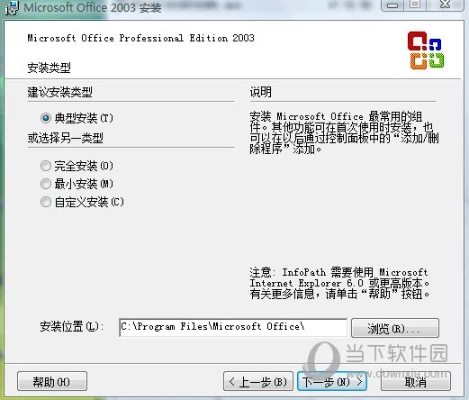This screenshot has height=400, width=469.
Task: Pick the 最小安装 (M) radio option
Action: (46, 184)
